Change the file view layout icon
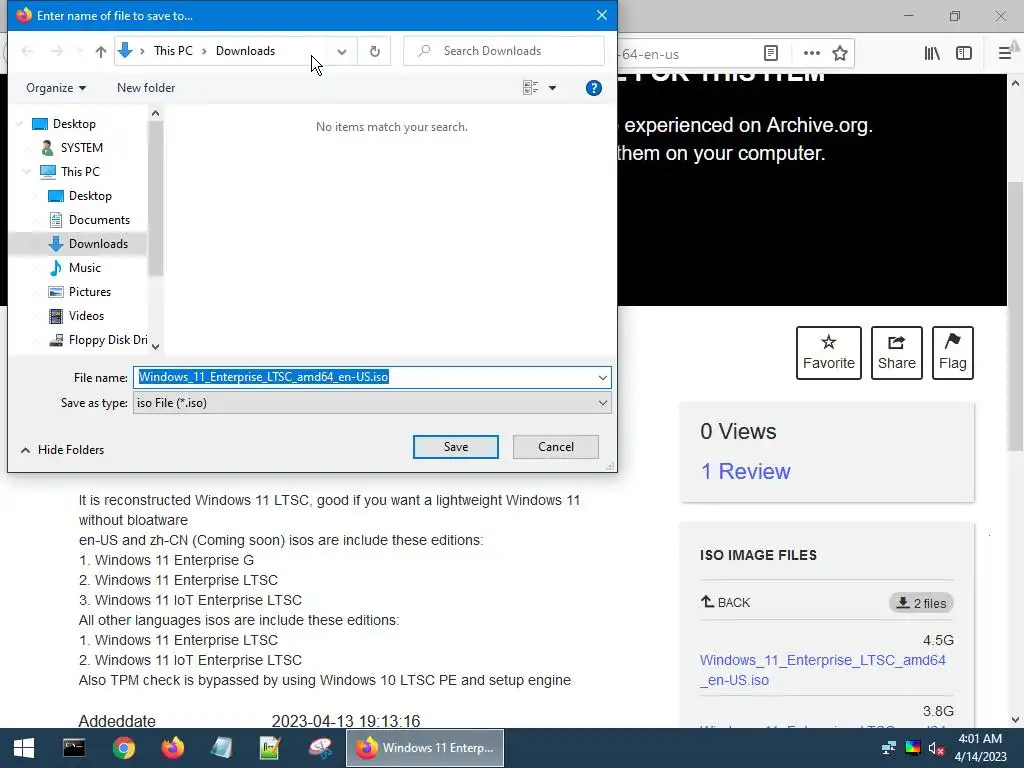The image size is (1024, 768). coord(530,88)
